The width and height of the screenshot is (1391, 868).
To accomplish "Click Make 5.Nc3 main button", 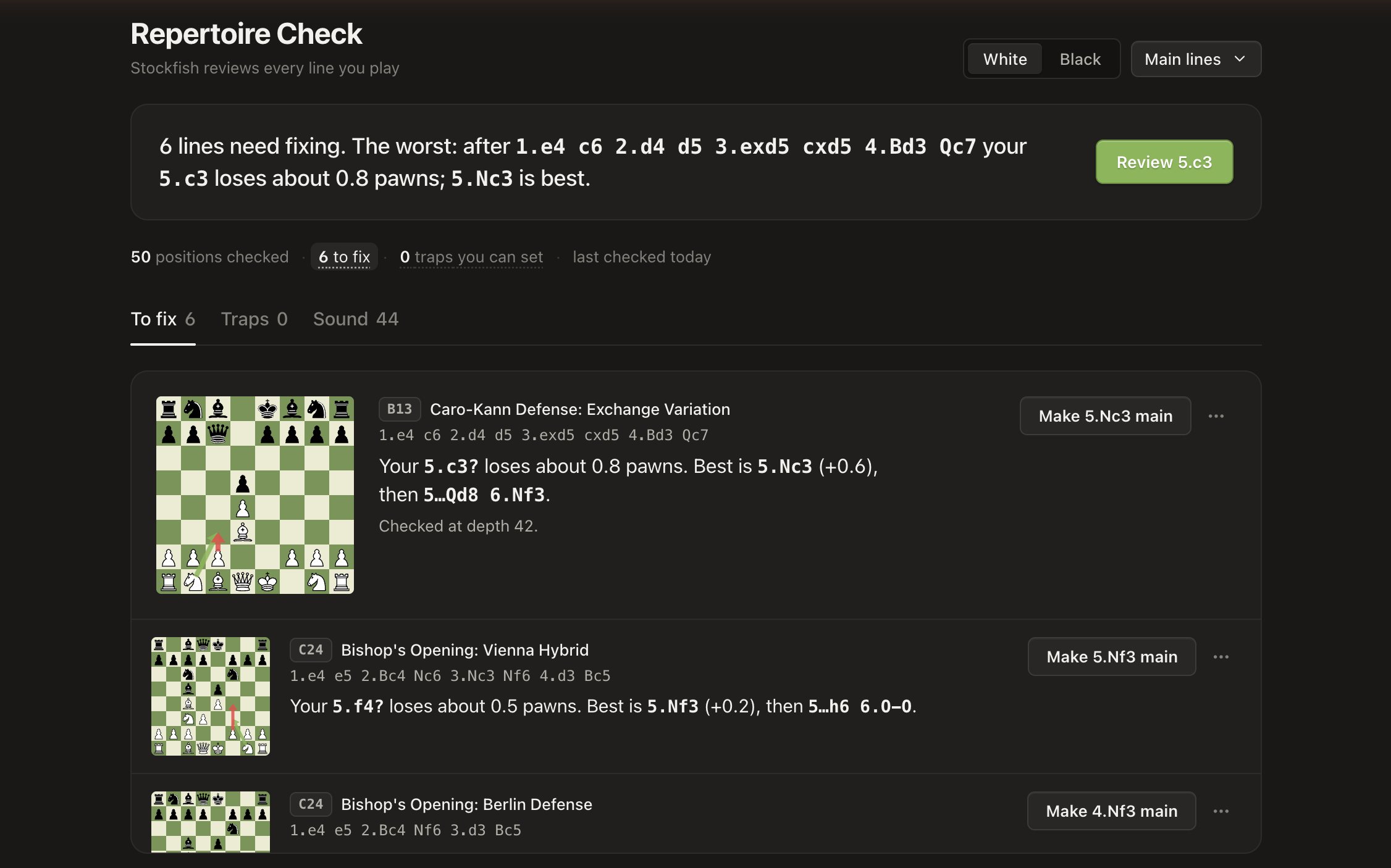I will click(x=1105, y=416).
